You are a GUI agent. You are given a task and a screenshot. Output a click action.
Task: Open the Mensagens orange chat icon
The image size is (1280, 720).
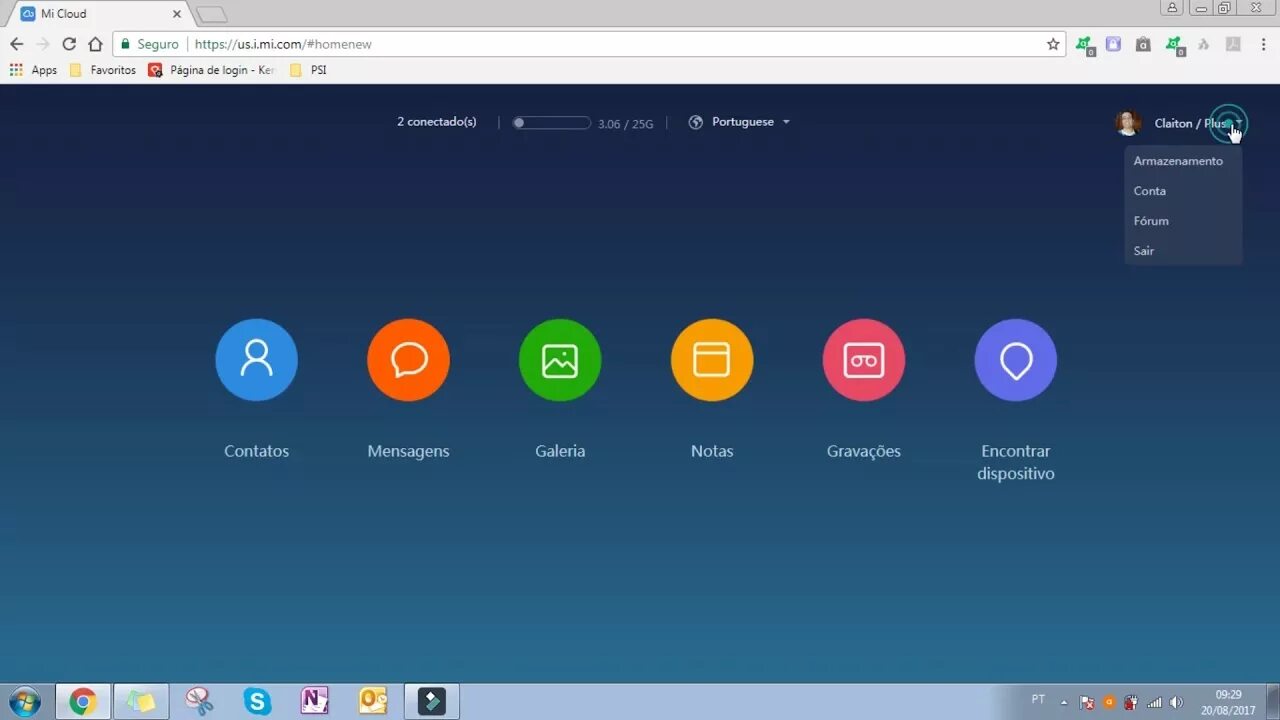[x=408, y=360]
